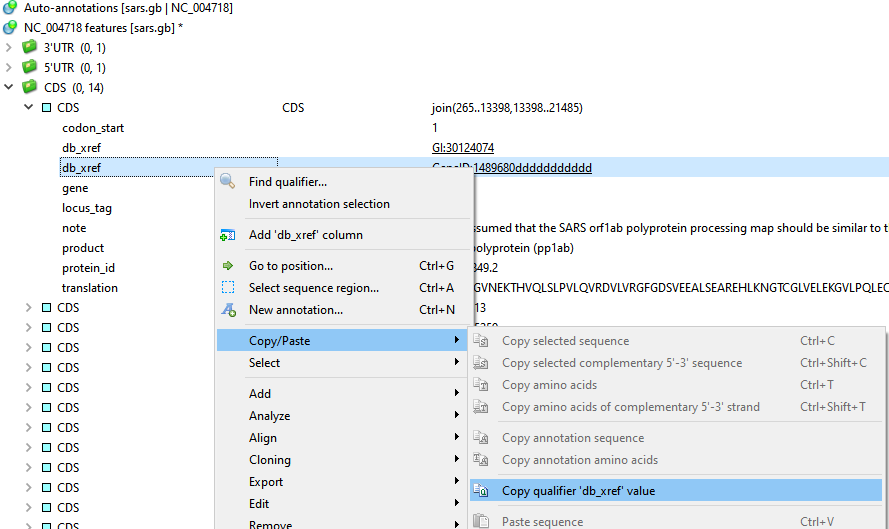The width and height of the screenshot is (889, 529).
Task: Open the 1489680dddddddddd db_xref link
Action: [532, 168]
